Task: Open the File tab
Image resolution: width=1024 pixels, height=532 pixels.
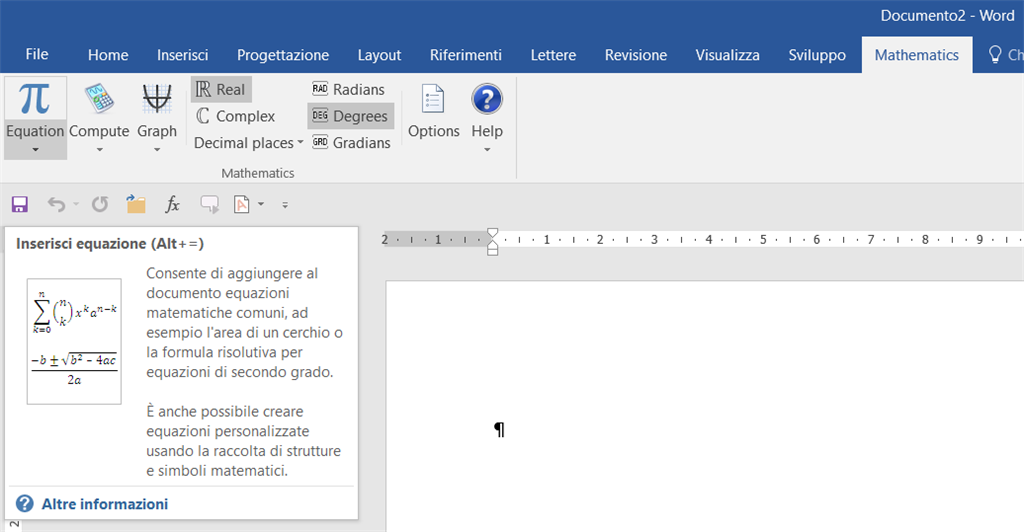Action: point(37,55)
